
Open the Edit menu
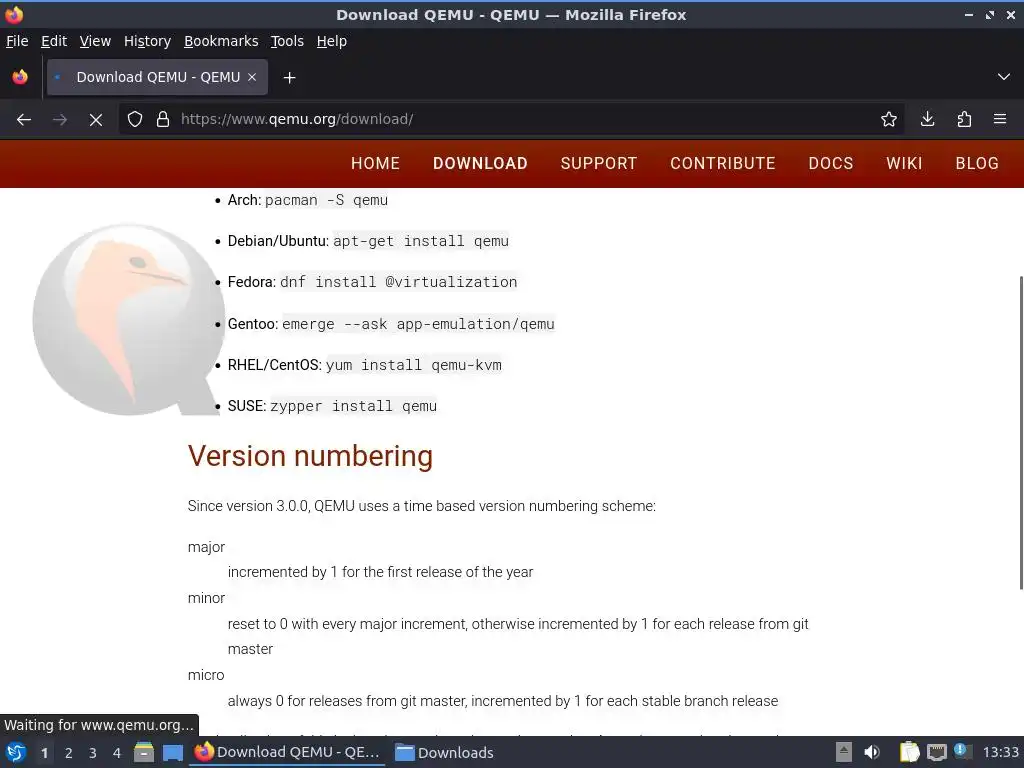[54, 41]
